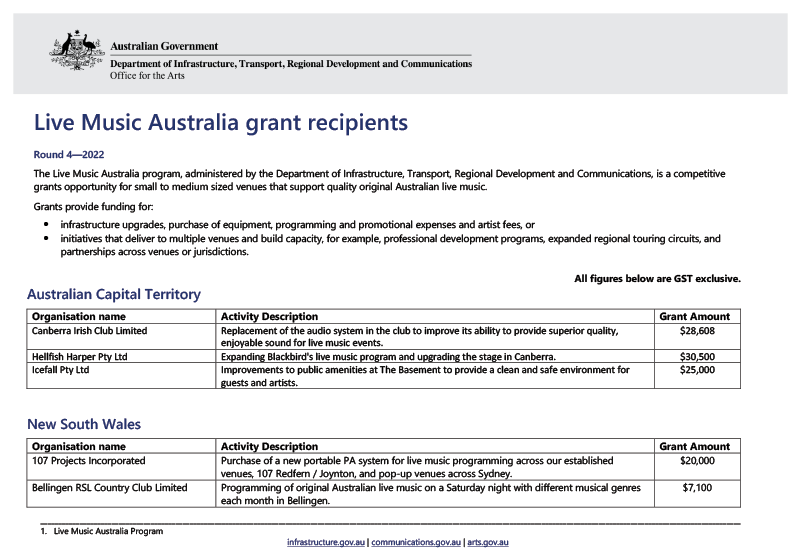This screenshot has width=800, height=551.
Task: Select the 'Icefall Pty Ltd' table row name
Action: [x=61, y=370]
